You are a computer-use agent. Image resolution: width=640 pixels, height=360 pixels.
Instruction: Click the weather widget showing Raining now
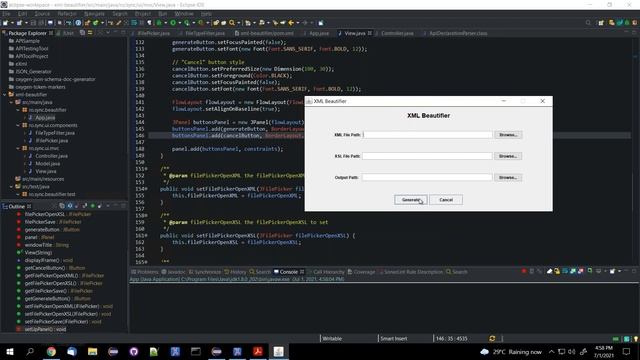(x=511, y=351)
